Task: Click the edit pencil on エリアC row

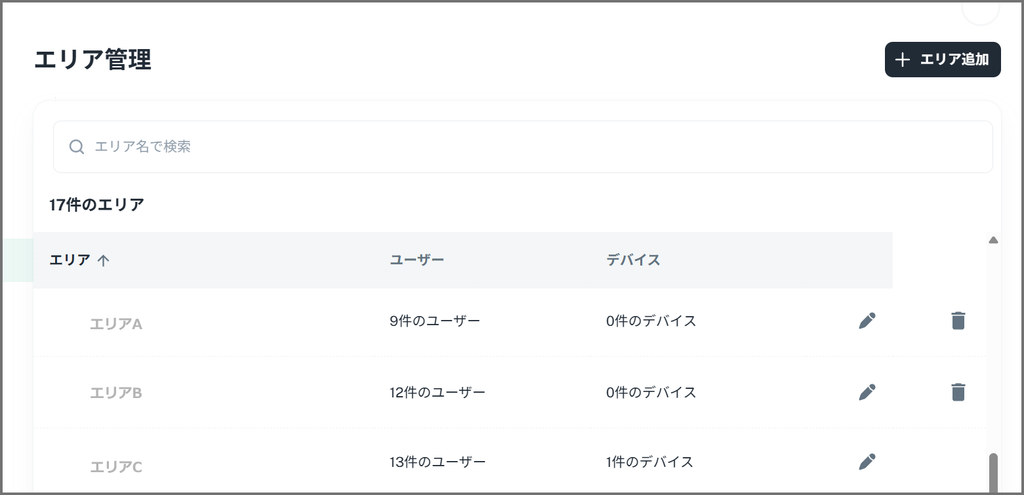Action: coord(867,462)
